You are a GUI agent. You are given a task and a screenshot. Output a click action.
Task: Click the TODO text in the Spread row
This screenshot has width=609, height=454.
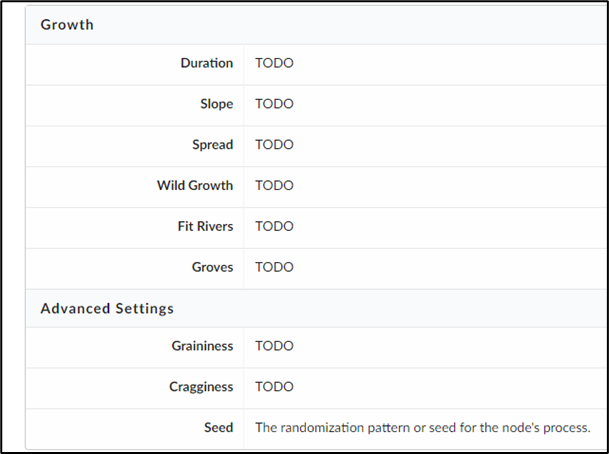(274, 145)
